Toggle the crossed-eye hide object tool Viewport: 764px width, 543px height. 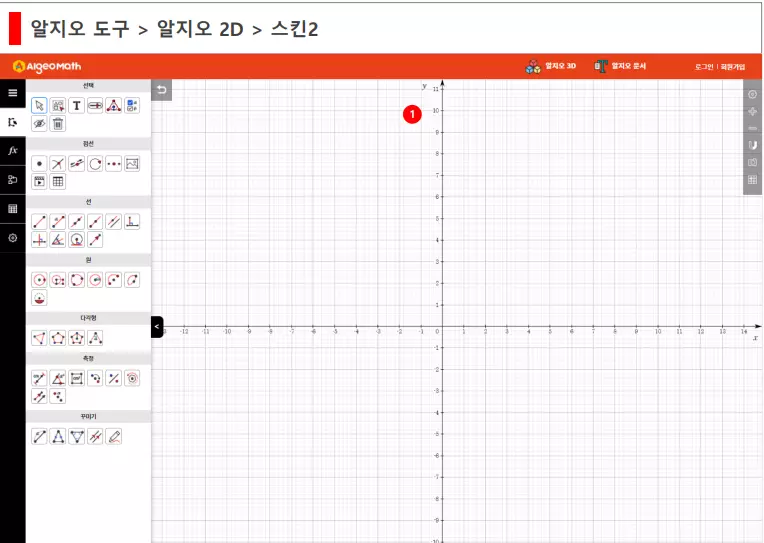pyautogui.click(x=39, y=124)
